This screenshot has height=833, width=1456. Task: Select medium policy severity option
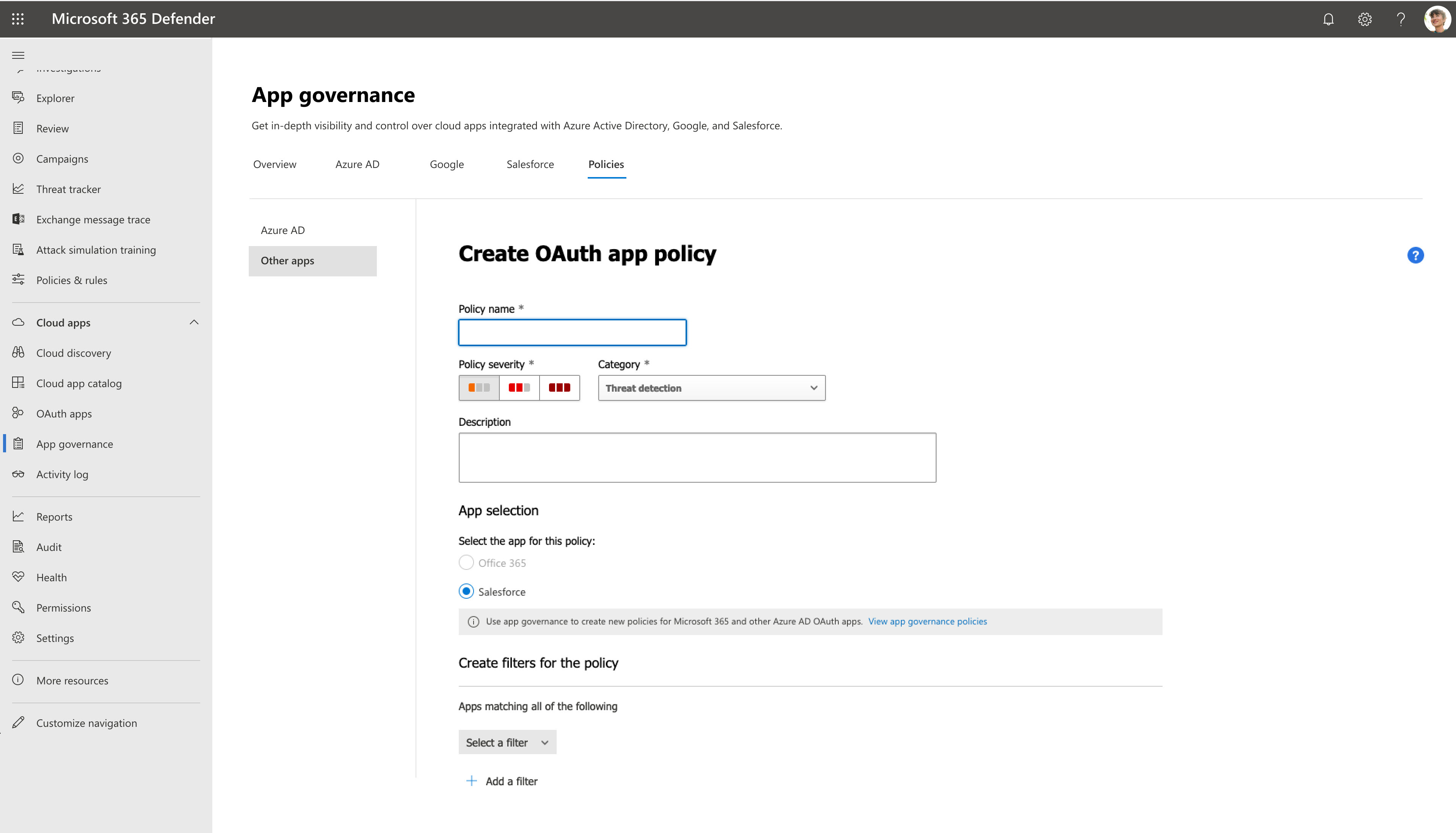(x=519, y=388)
